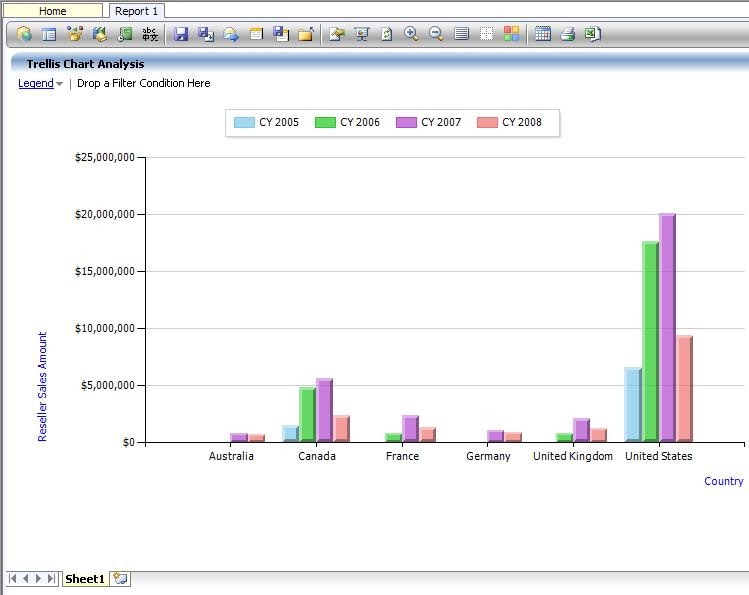Click the open folder icon
The height and width of the screenshot is (595, 749).
click(306, 34)
